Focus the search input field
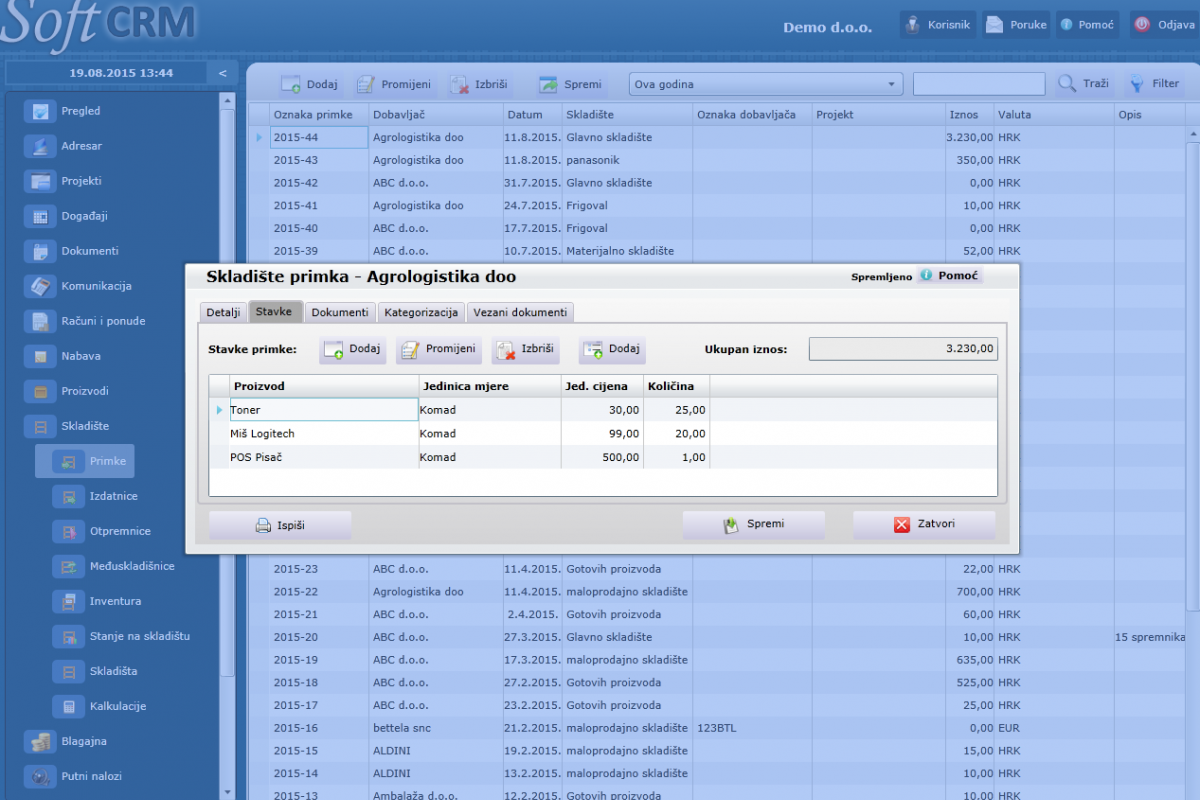This screenshot has width=1200, height=800. click(979, 84)
